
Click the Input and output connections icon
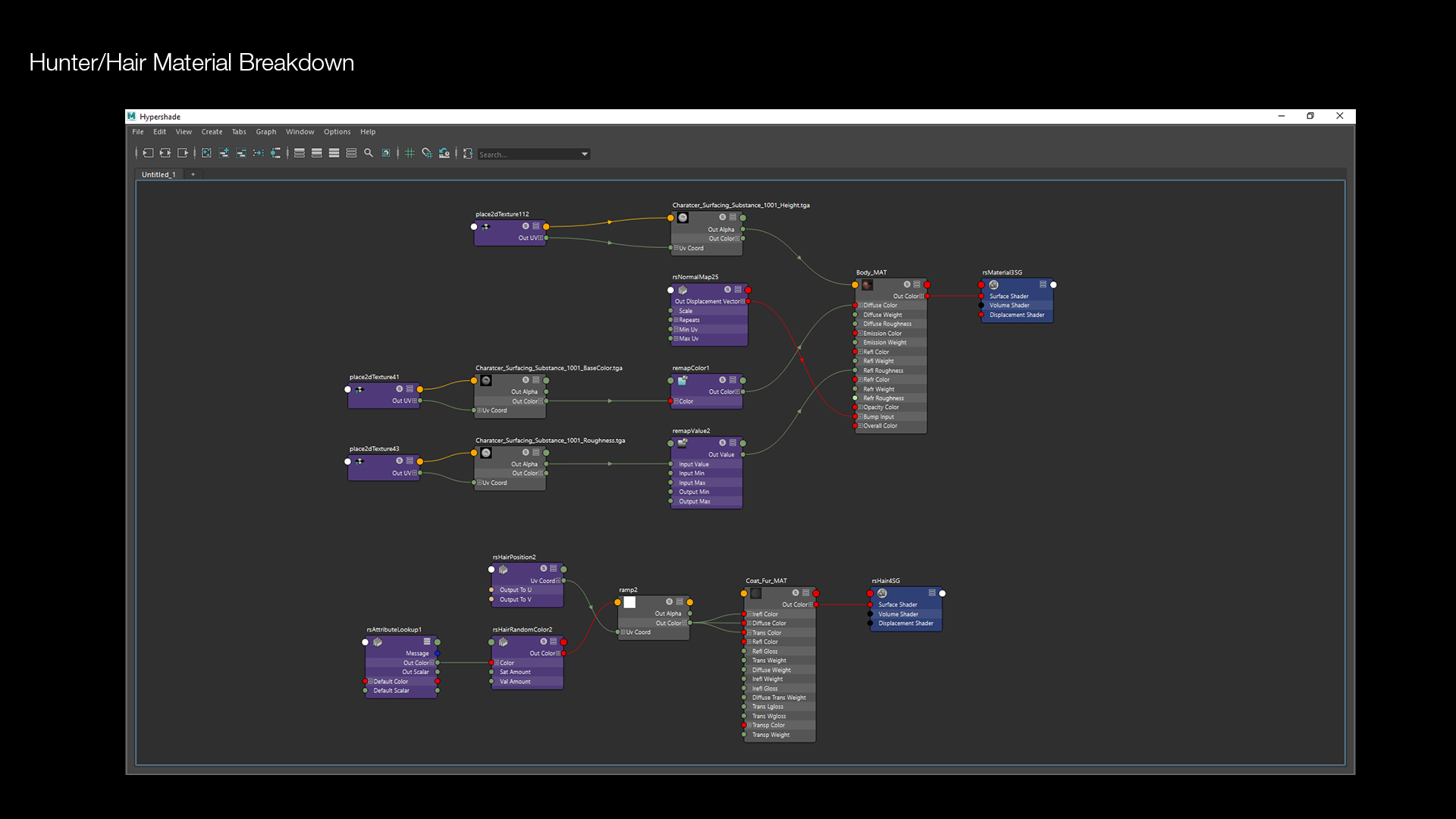(x=165, y=153)
